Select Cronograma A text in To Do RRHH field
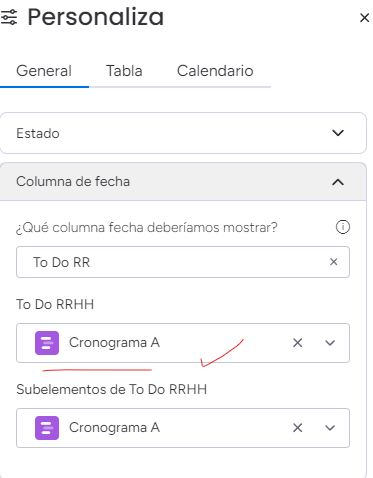This screenshot has height=478, width=373. tap(114, 343)
